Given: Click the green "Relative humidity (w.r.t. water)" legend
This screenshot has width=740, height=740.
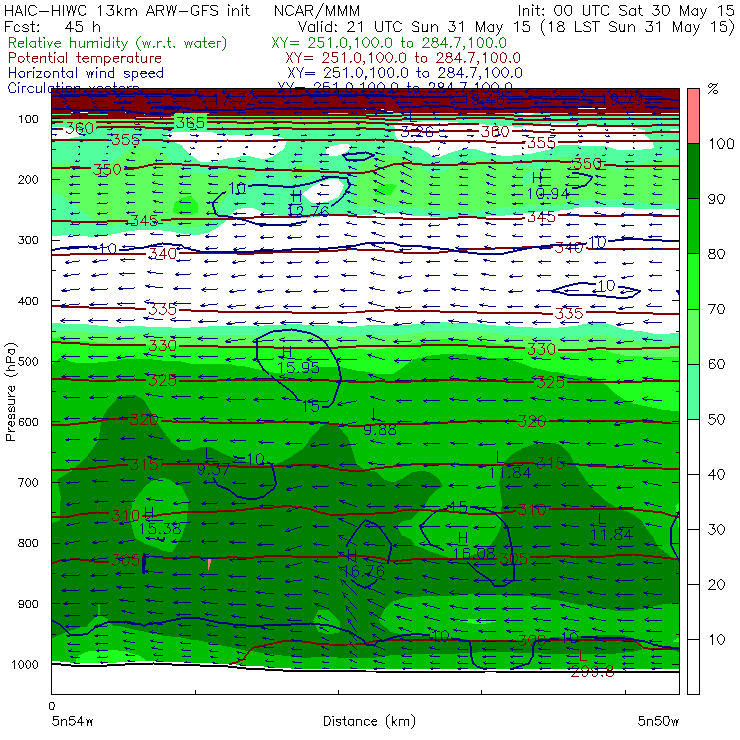Looking at the screenshot, I should point(118,43).
